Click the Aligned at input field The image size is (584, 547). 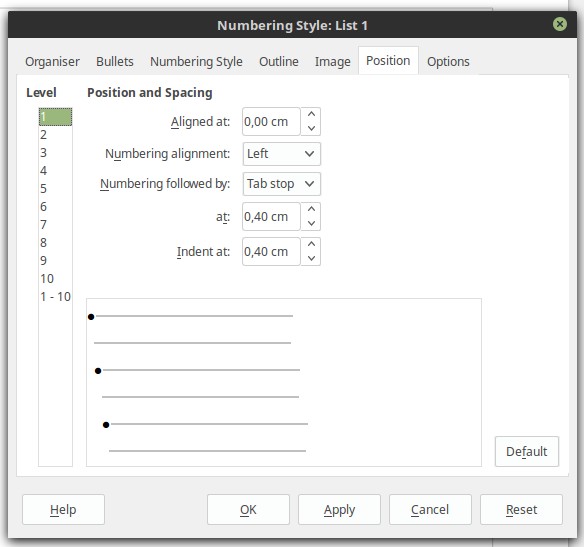(x=271, y=122)
